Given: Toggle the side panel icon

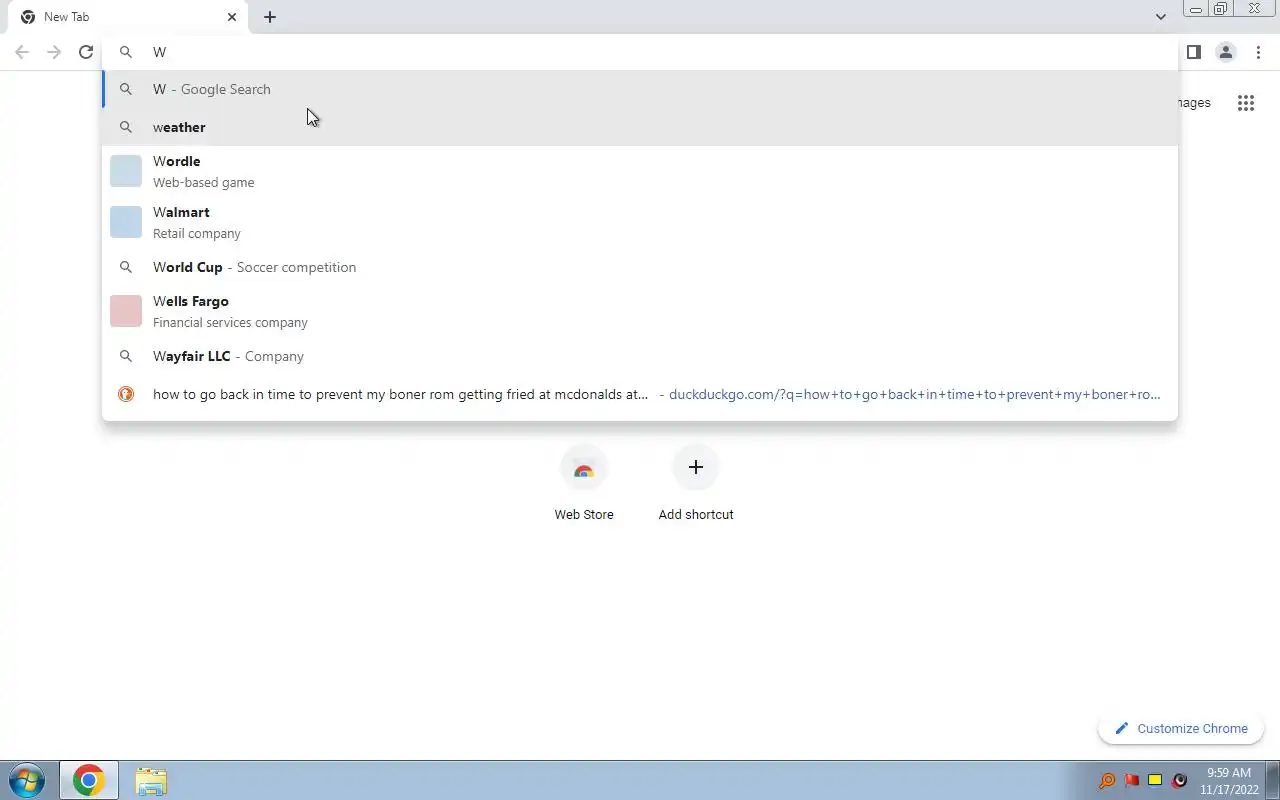Looking at the screenshot, I should coord(1193,52).
